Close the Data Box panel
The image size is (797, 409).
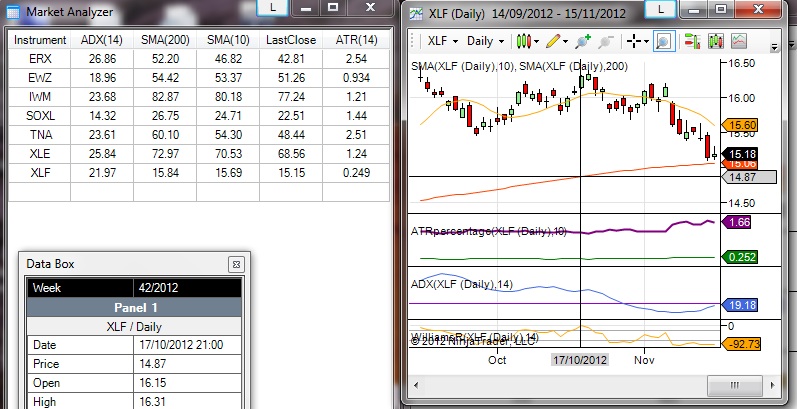(236, 264)
